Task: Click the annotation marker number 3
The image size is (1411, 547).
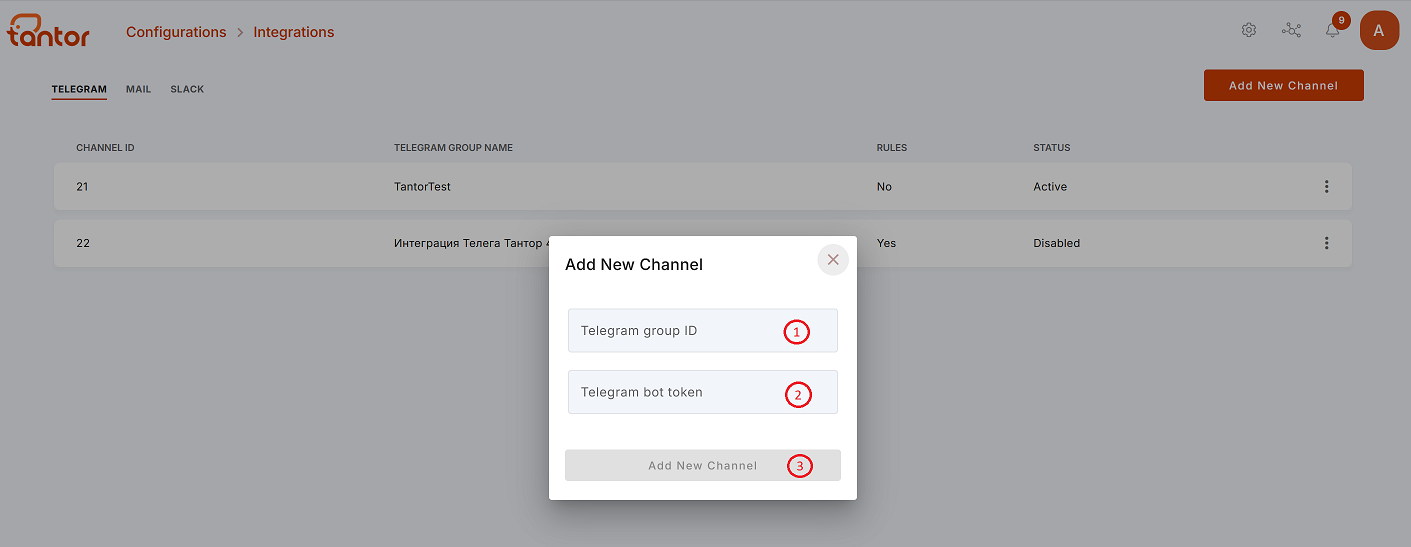Action: (x=799, y=466)
